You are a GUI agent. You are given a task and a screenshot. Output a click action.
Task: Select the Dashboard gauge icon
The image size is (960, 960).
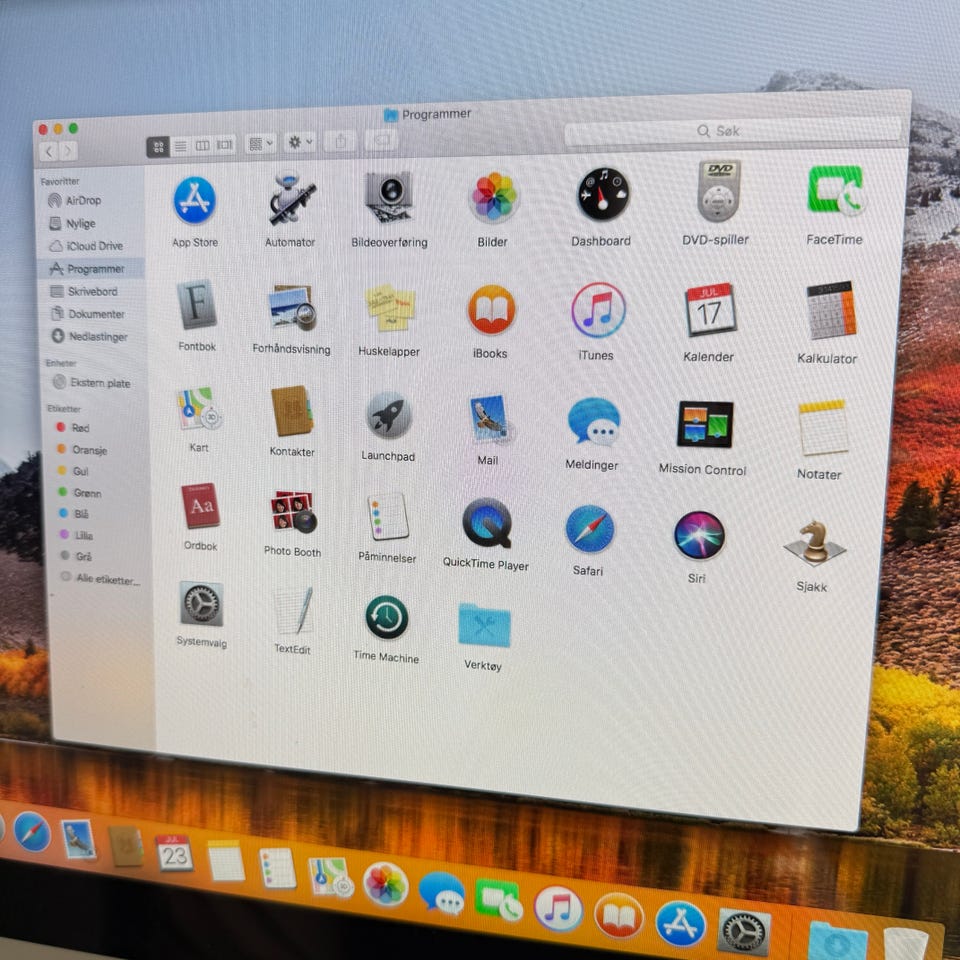(602, 194)
